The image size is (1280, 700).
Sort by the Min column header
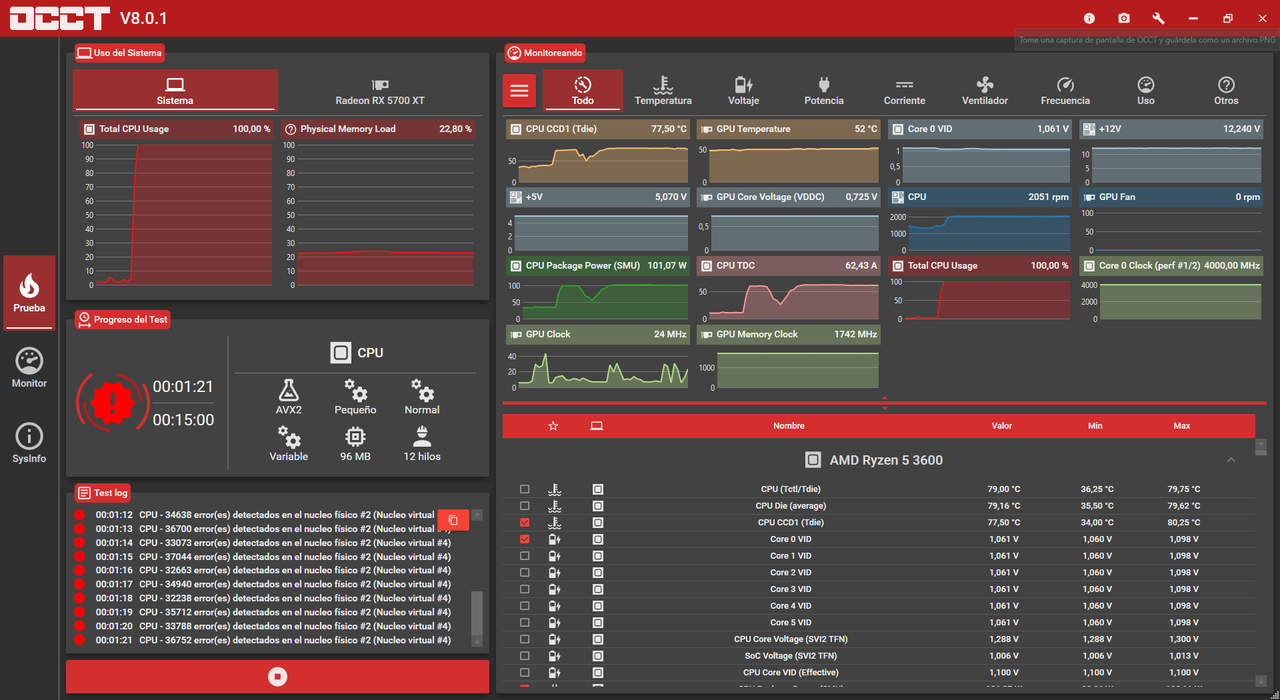[1095, 426]
